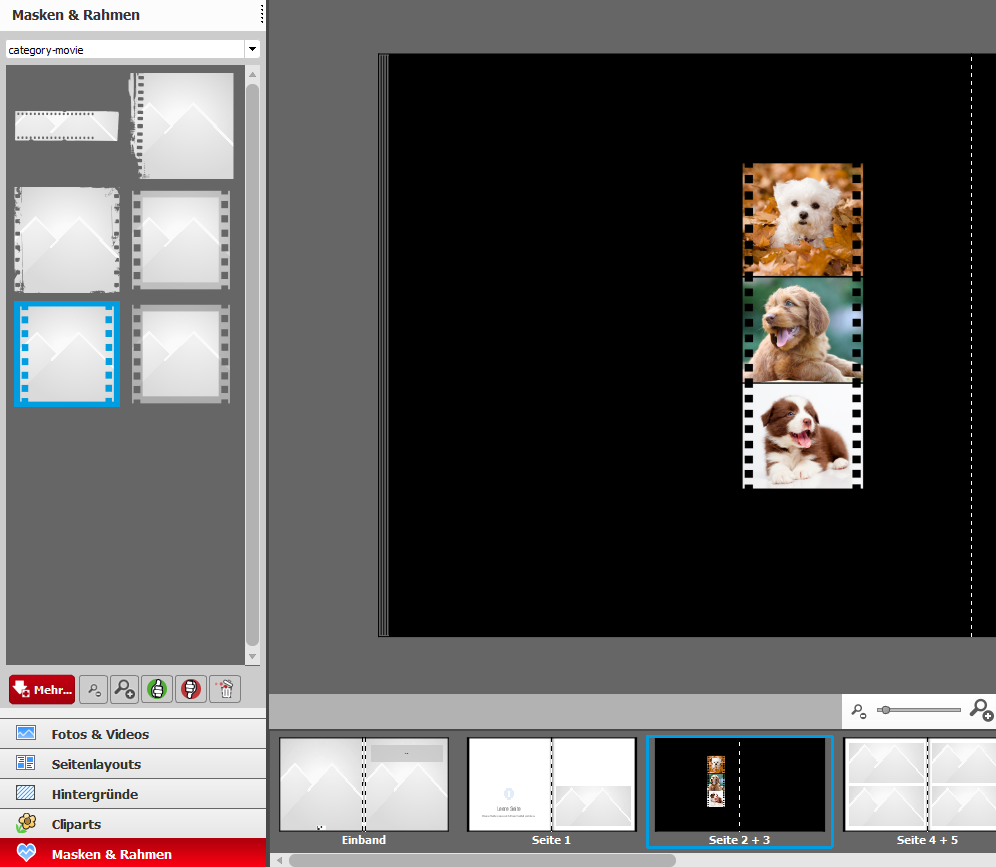Click the Seitenlayouts layout icon
This screenshot has width=996, height=867.
(x=26, y=763)
